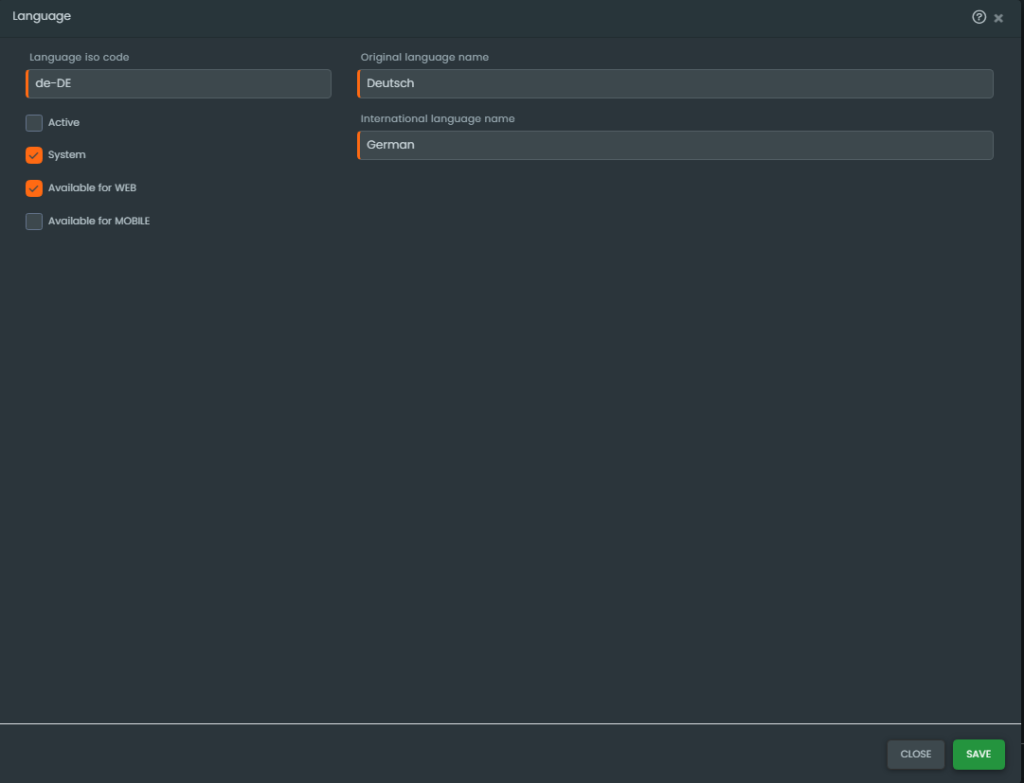This screenshot has height=783, width=1024.
Task: Uncheck the System checkbox
Action: tap(34, 156)
